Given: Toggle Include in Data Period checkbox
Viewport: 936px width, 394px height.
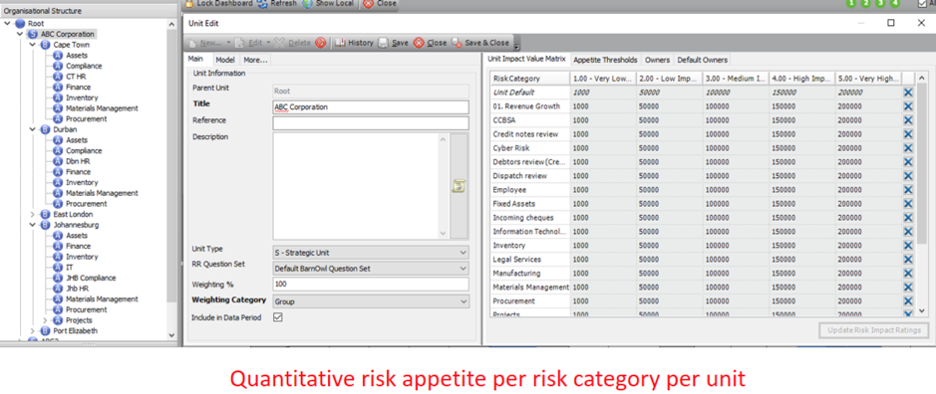Looking at the screenshot, I should [x=278, y=318].
